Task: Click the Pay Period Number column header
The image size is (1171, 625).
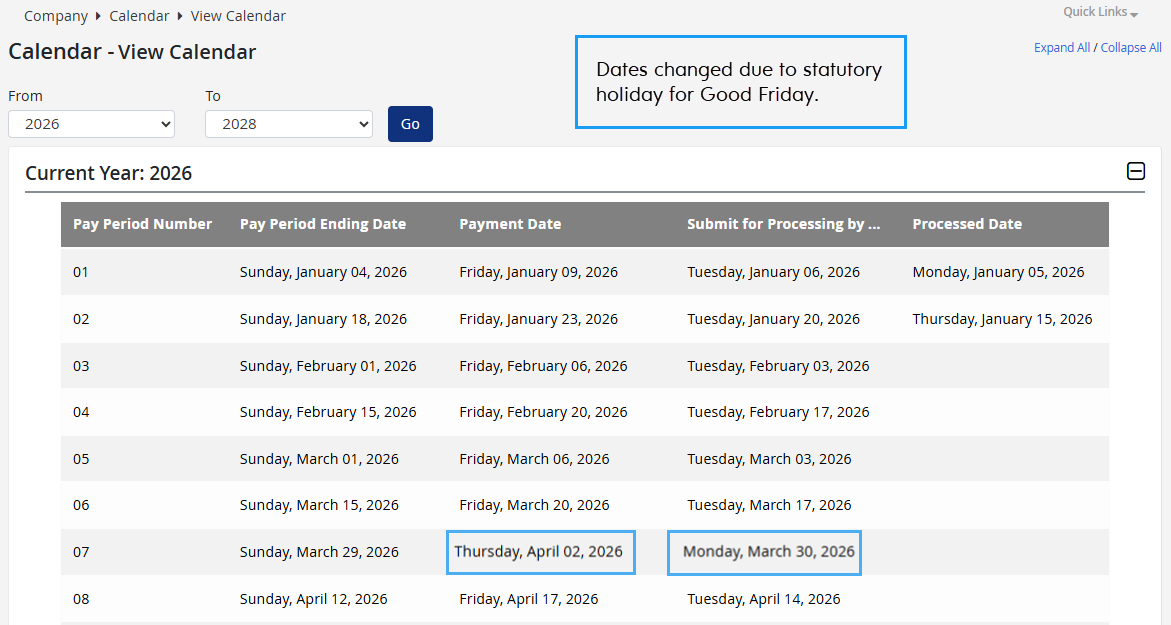Action: pos(142,224)
